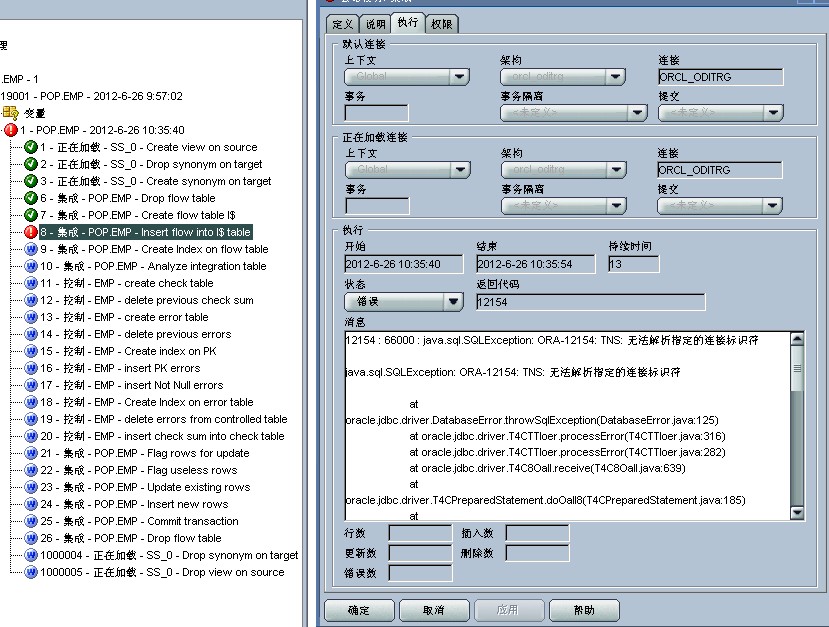
Task: Click the 取消 button
Action: click(x=434, y=610)
